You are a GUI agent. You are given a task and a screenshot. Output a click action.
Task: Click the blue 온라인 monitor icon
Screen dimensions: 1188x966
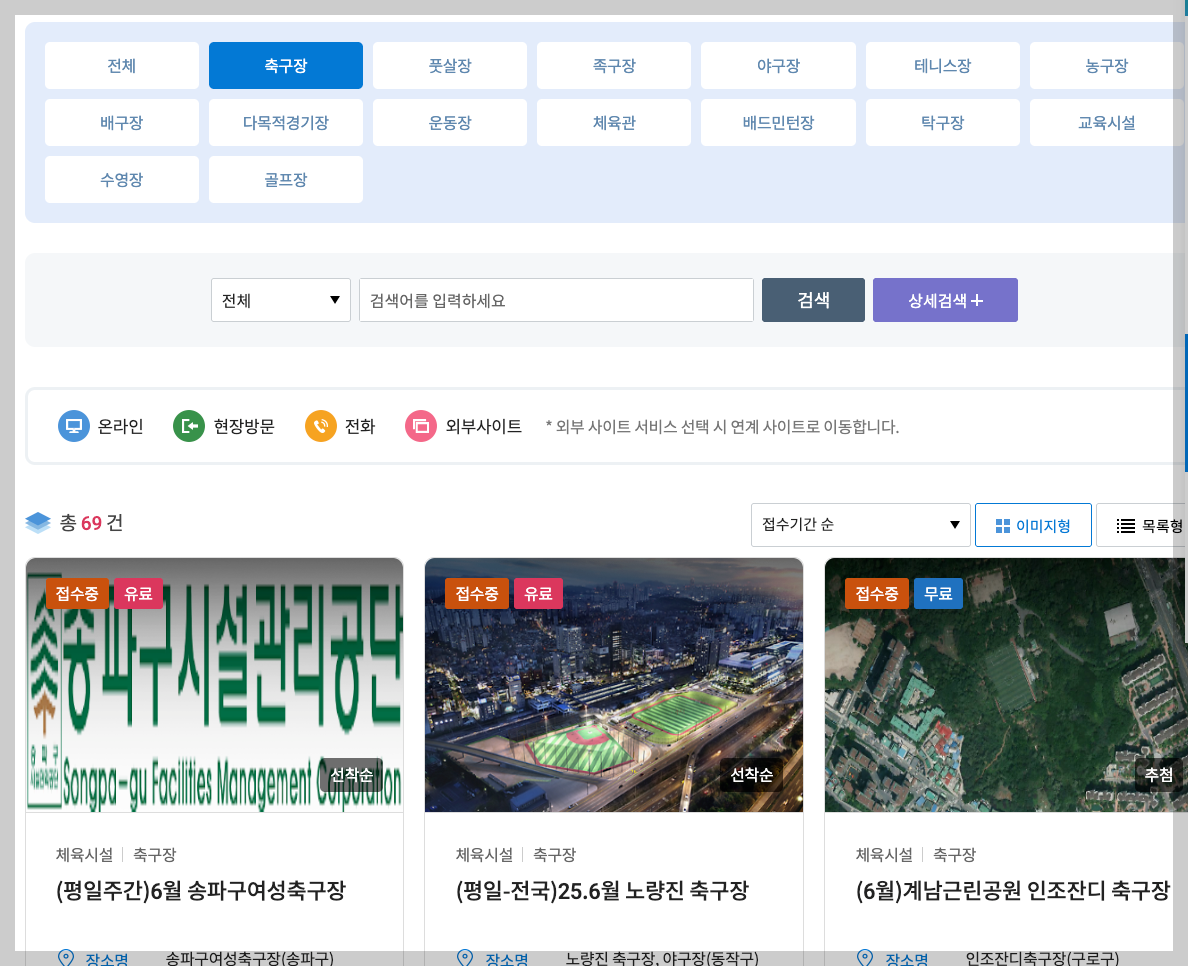click(73, 426)
